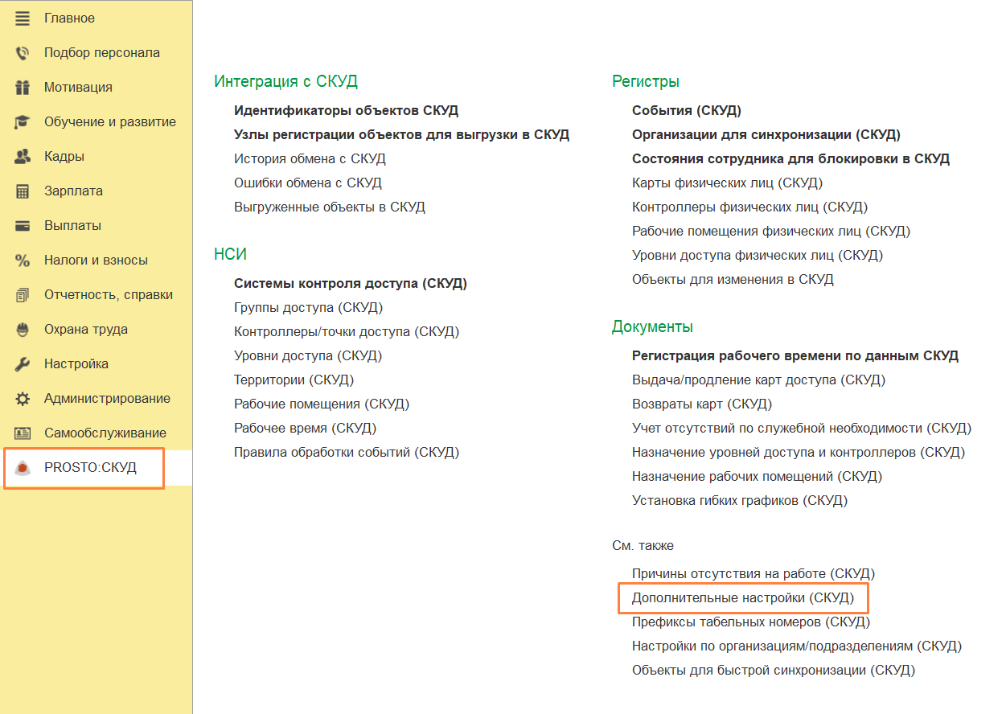Open the Выплаты section in sidebar
The width and height of the screenshot is (1006, 714).
(x=72, y=226)
